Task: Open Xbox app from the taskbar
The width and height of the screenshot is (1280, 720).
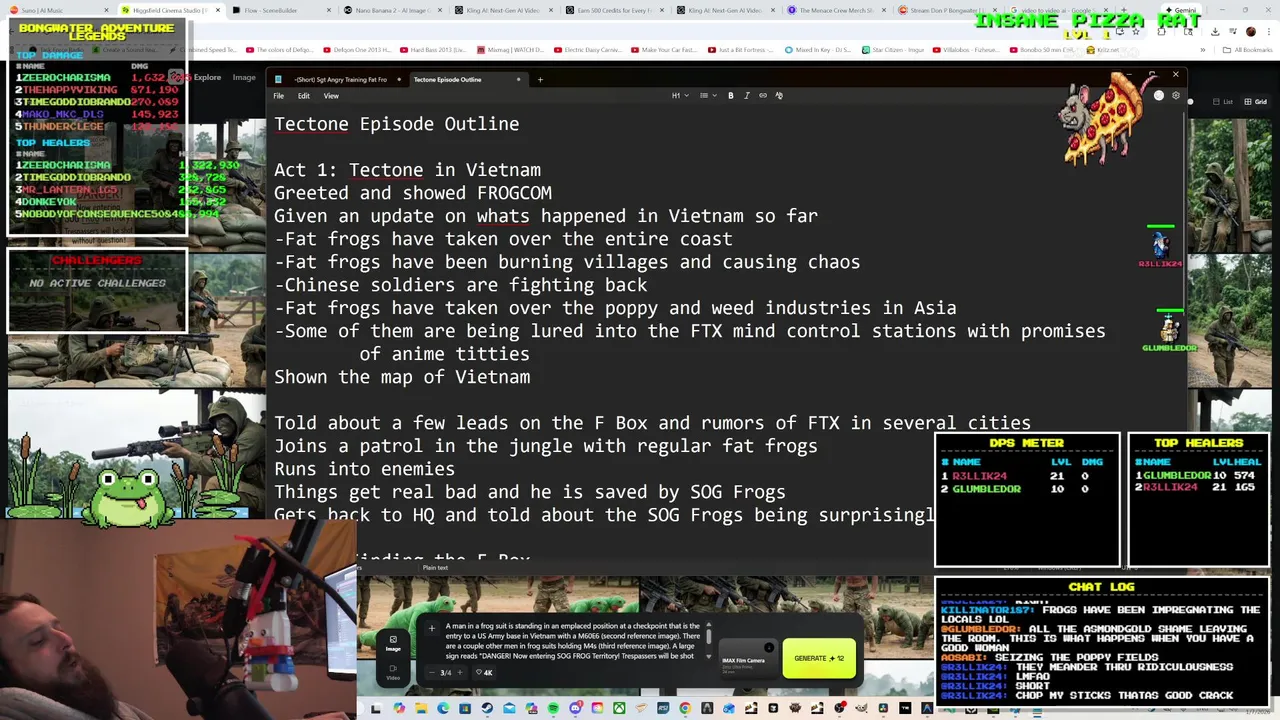Action: (x=619, y=709)
